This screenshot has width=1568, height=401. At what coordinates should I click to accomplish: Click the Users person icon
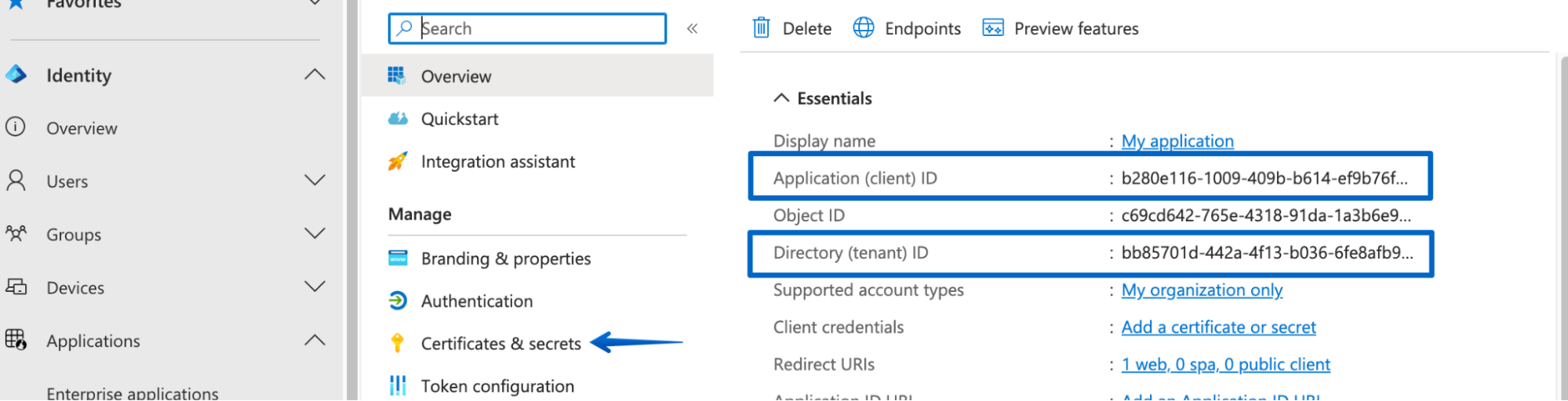point(16,180)
